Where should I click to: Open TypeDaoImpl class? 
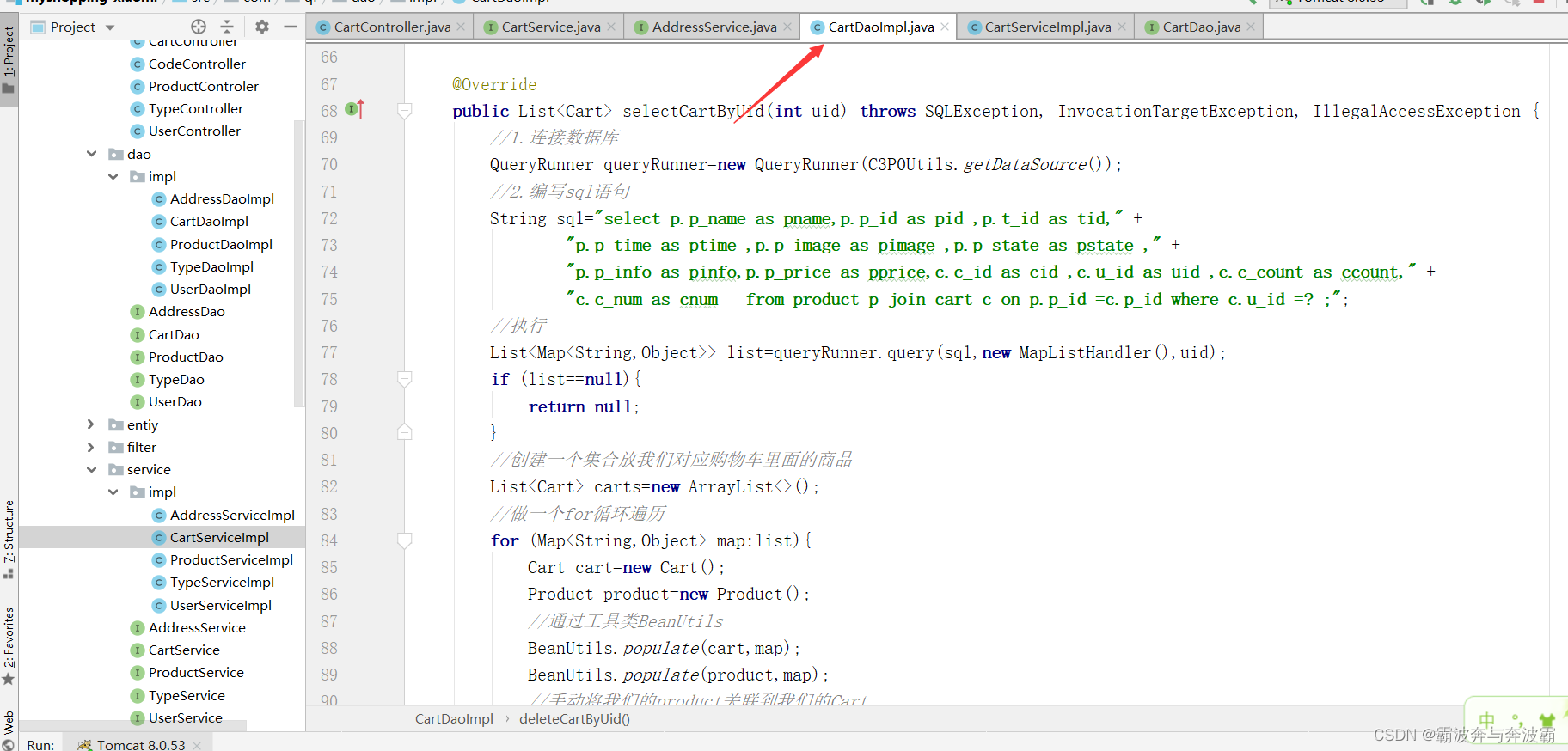click(211, 266)
